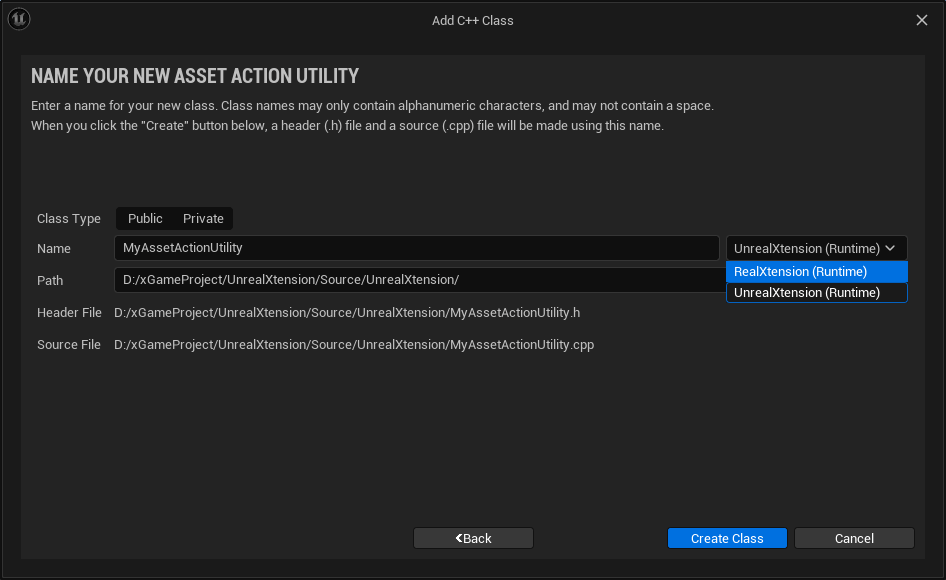Click the Class Type label
This screenshot has width=946, height=580.
pos(69,219)
